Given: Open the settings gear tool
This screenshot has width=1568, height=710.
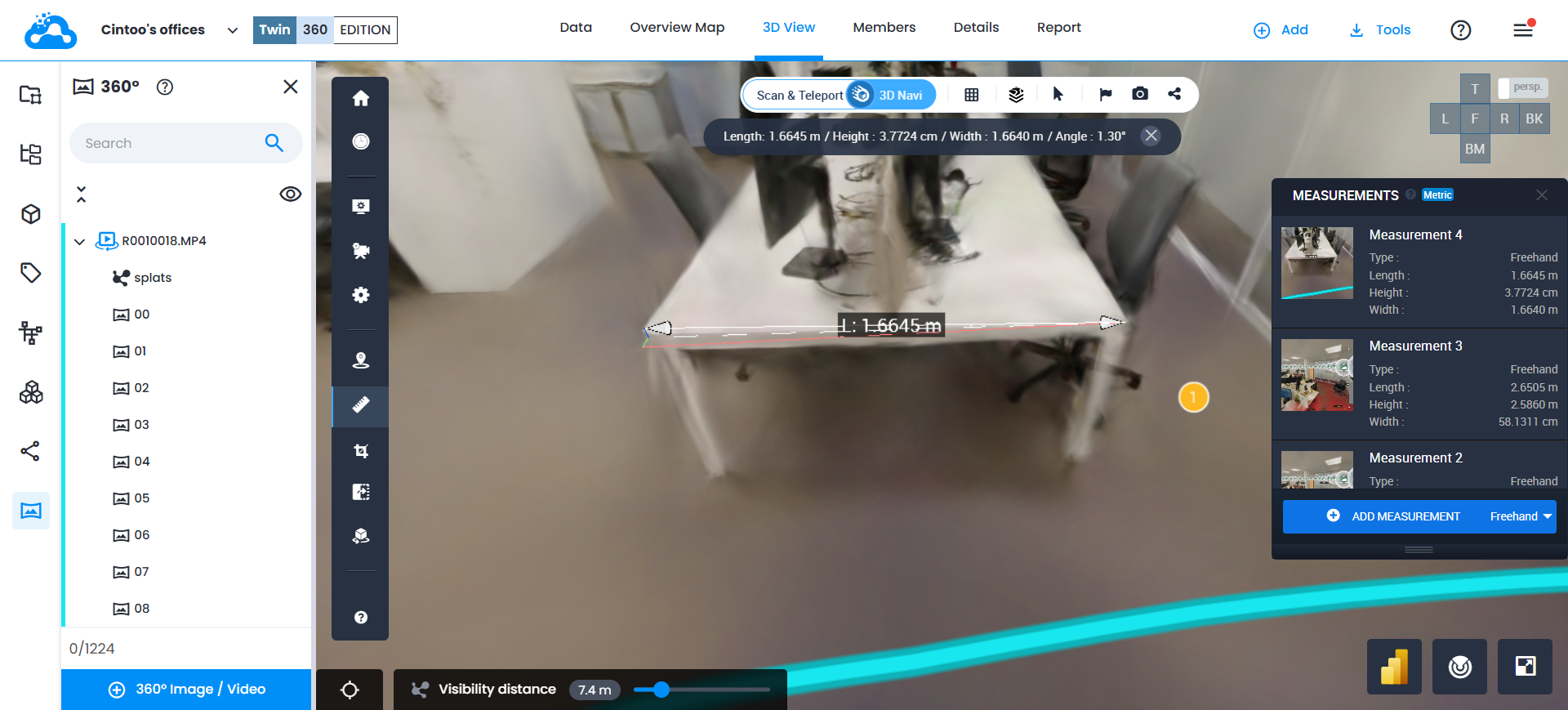Looking at the screenshot, I should click(360, 295).
